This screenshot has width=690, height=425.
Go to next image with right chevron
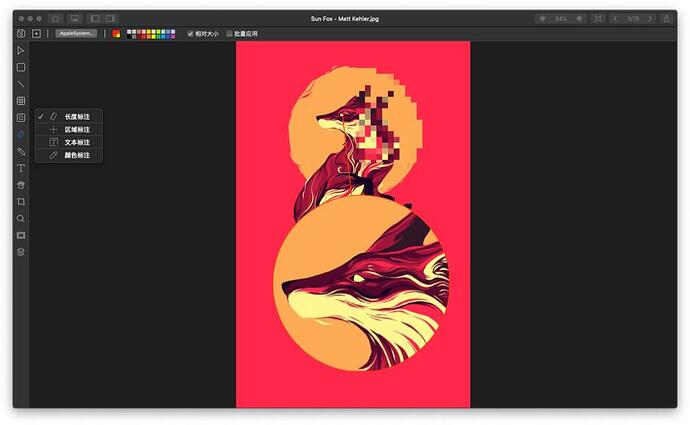650,18
